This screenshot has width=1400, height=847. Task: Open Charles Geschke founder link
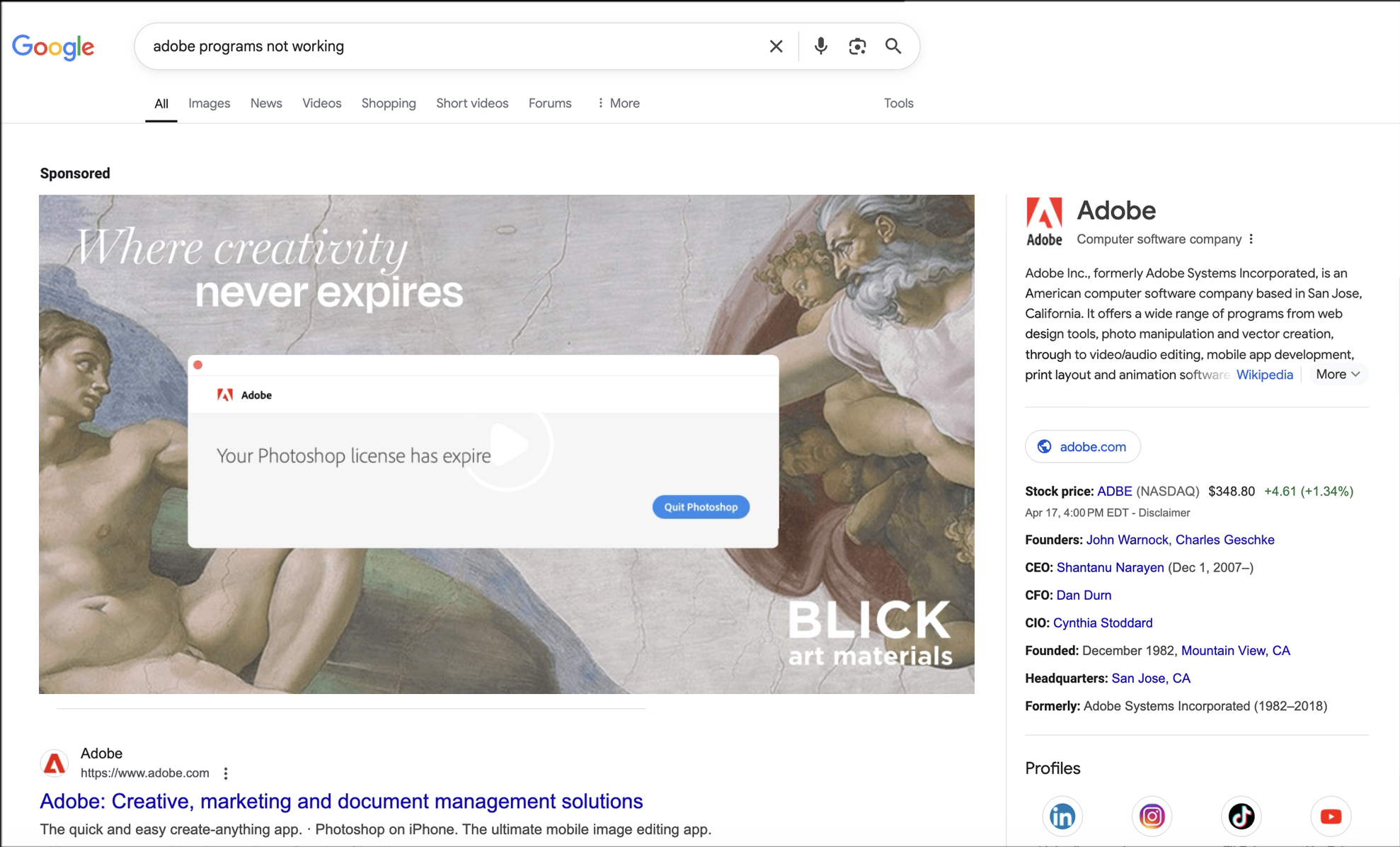click(1225, 540)
